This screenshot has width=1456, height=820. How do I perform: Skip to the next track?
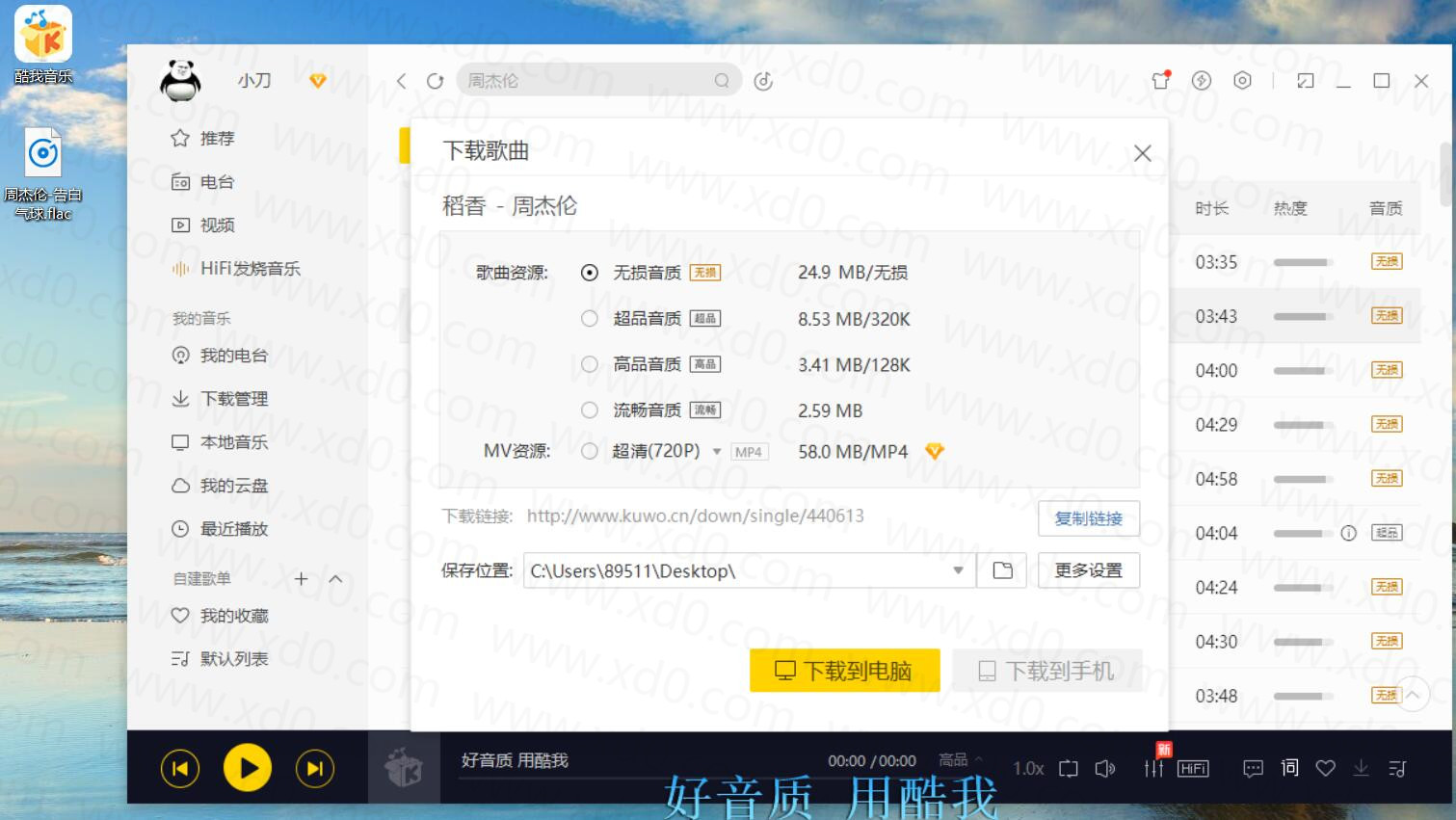tap(314, 768)
